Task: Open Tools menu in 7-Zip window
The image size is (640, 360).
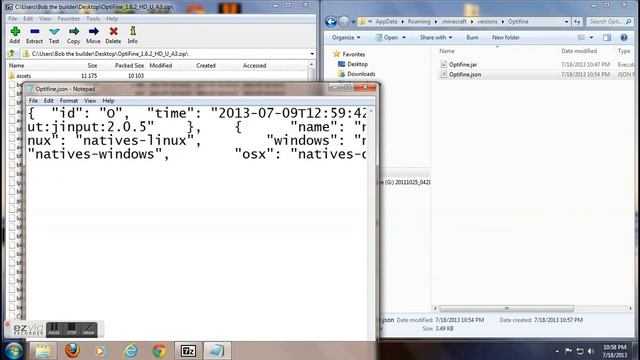Action: pyautogui.click(x=93, y=19)
